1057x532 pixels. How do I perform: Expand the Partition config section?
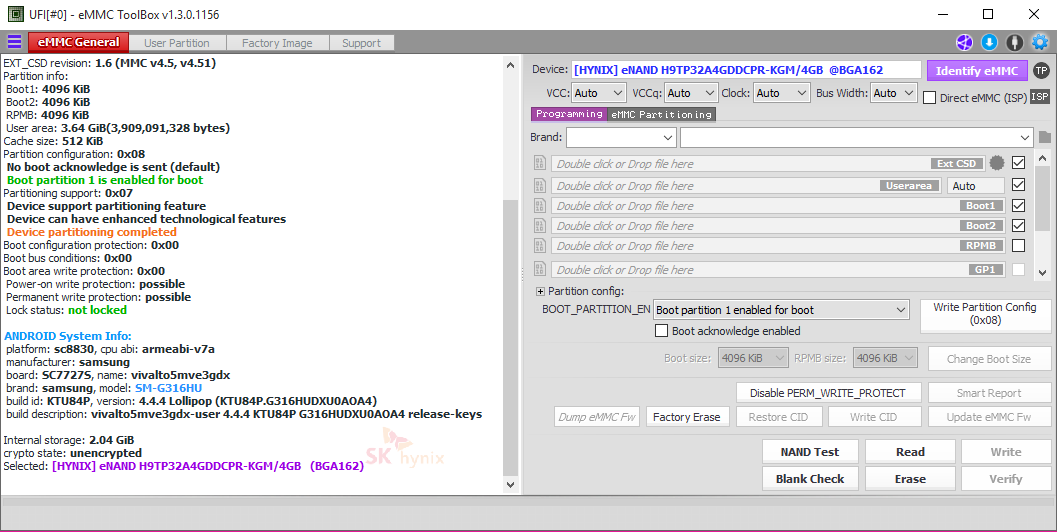[540, 291]
